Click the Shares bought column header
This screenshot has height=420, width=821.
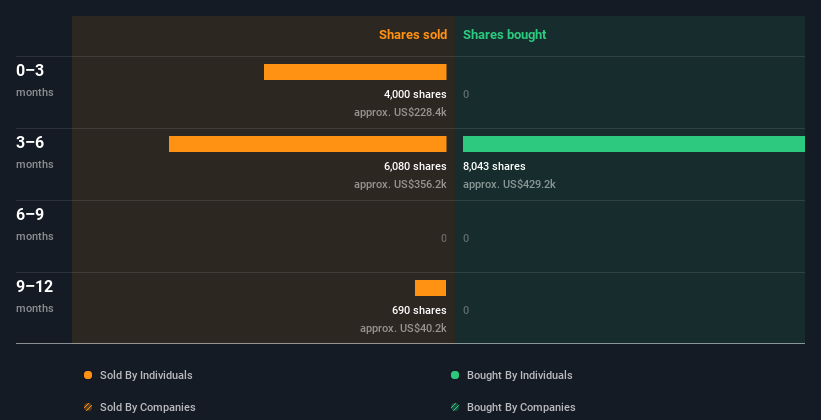click(505, 35)
